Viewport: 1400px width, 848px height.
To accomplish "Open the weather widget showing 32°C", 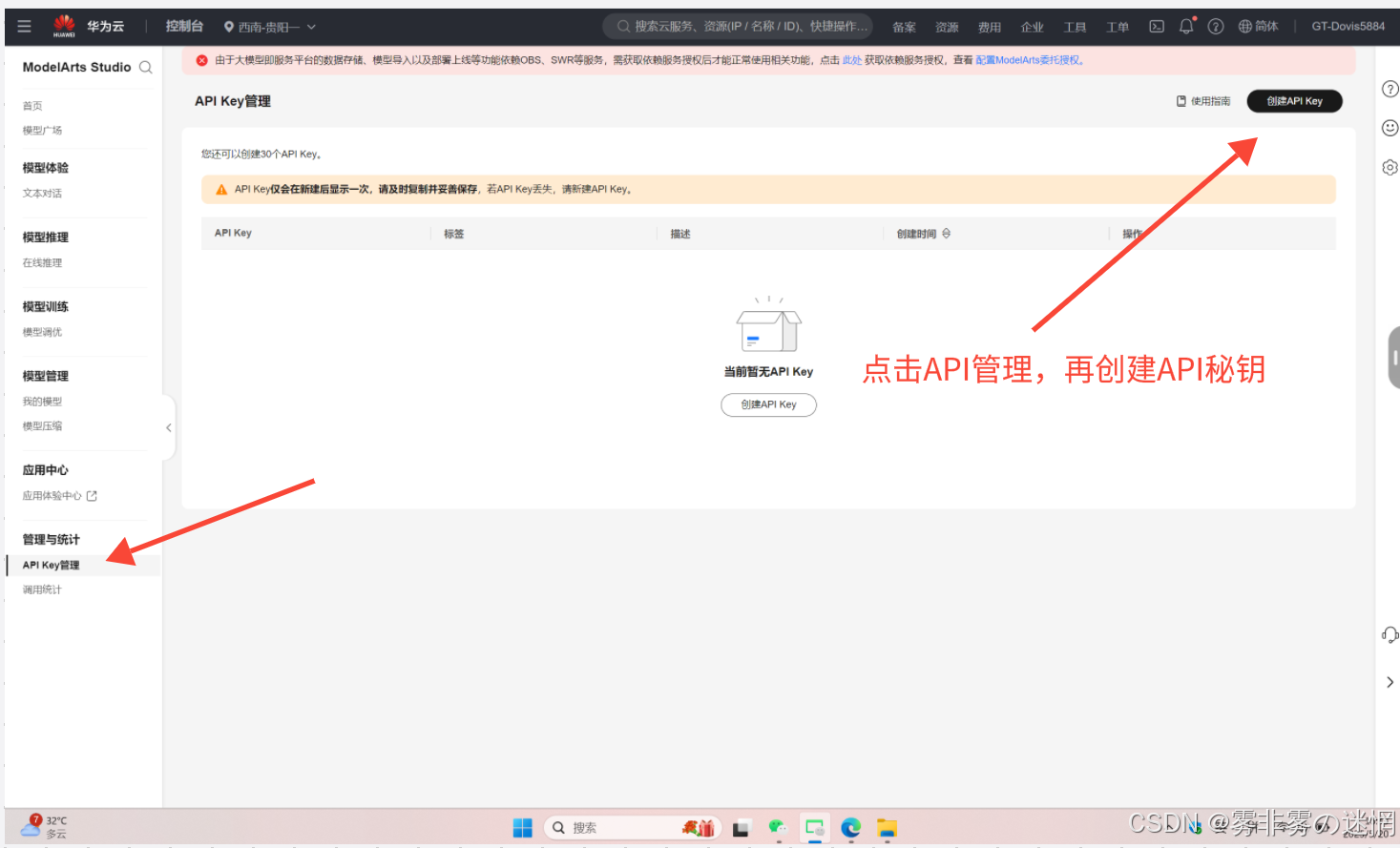I will [45, 827].
